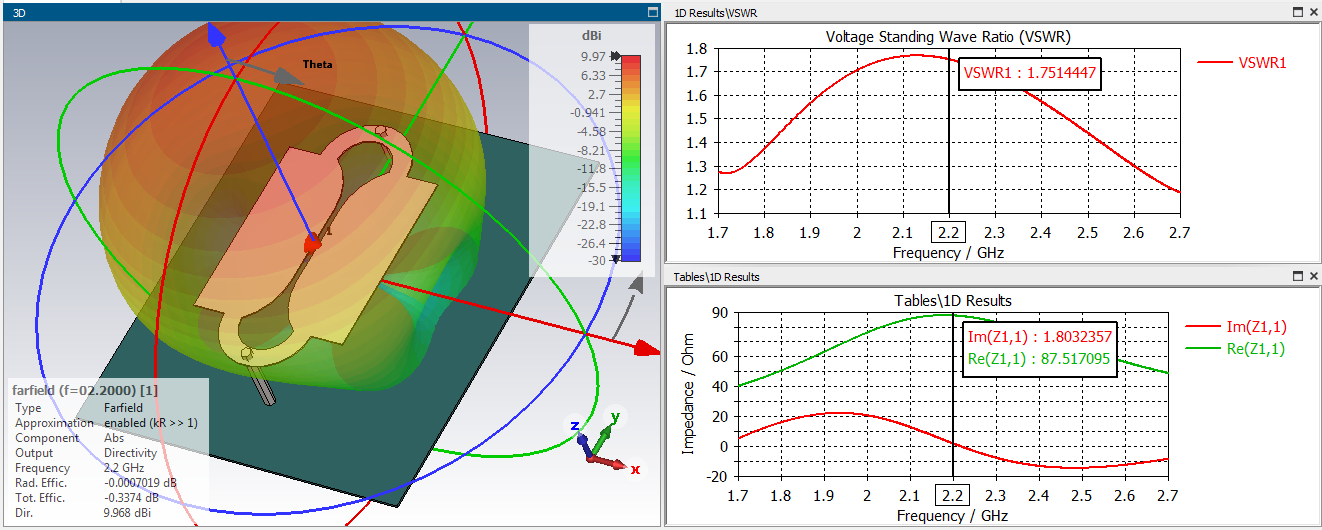
Task: Maximize the 1D Results\VSWR window
Action: [x=1298, y=12]
